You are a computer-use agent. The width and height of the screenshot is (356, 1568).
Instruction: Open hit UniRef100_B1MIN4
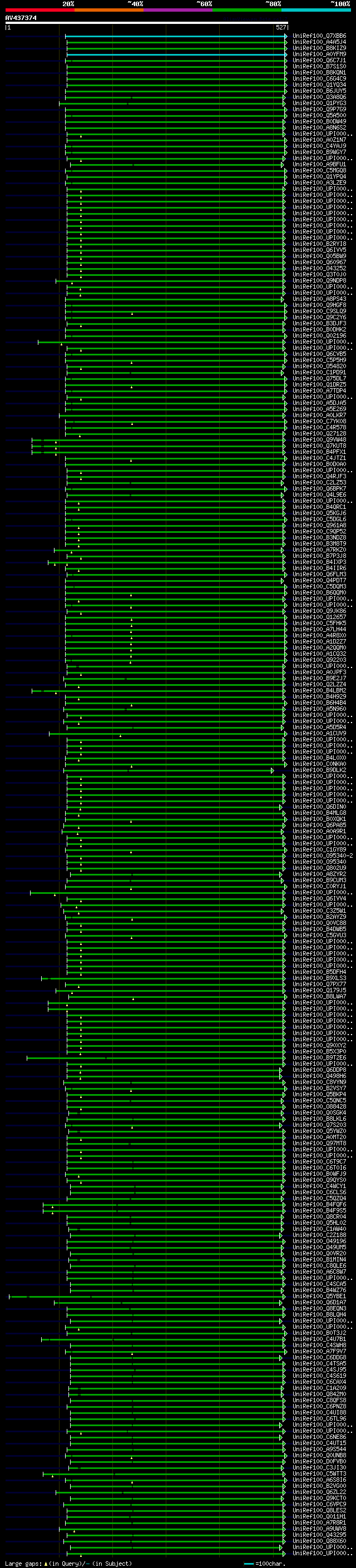319,1259
